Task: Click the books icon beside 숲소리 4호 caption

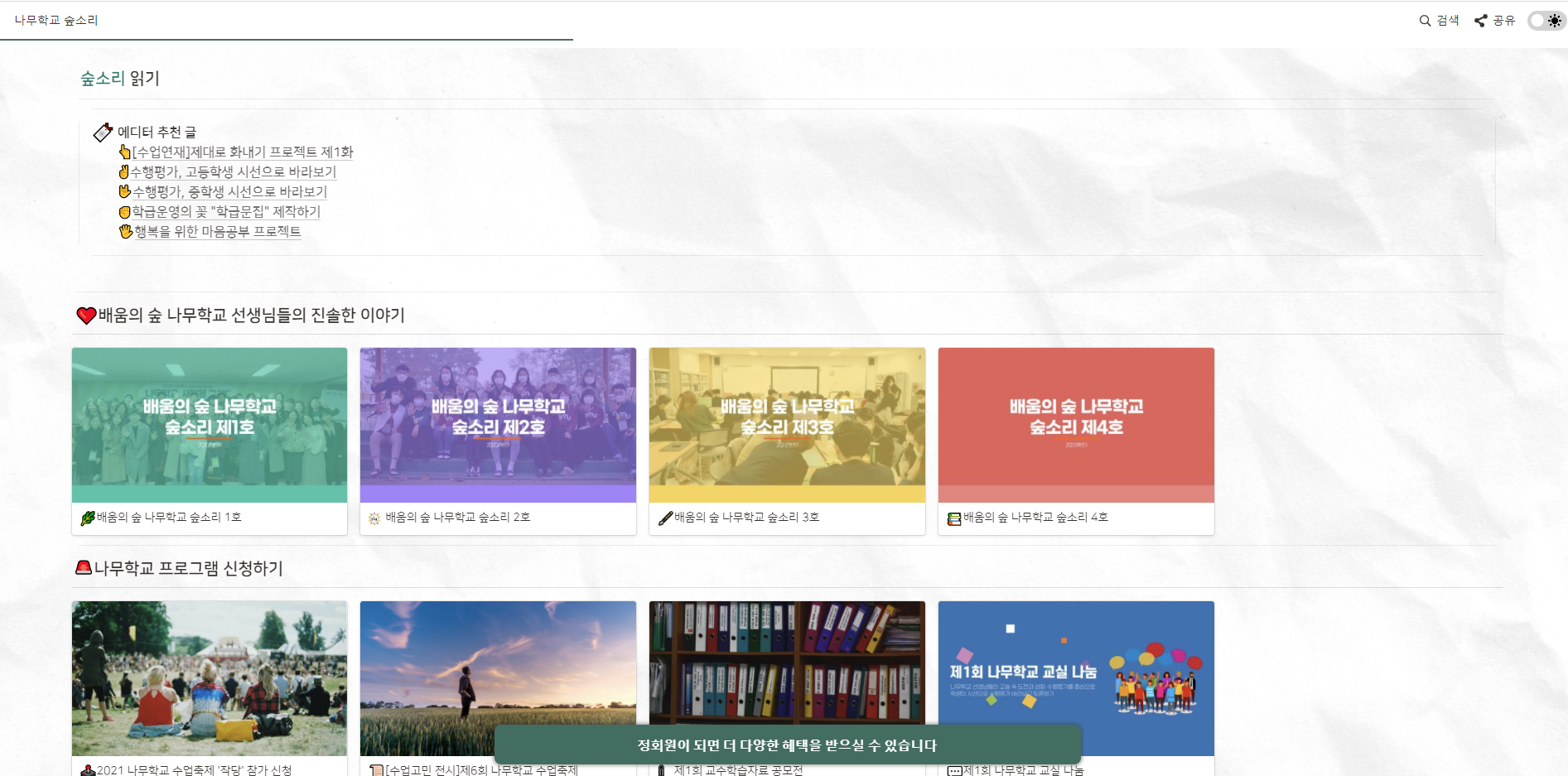Action: (953, 516)
